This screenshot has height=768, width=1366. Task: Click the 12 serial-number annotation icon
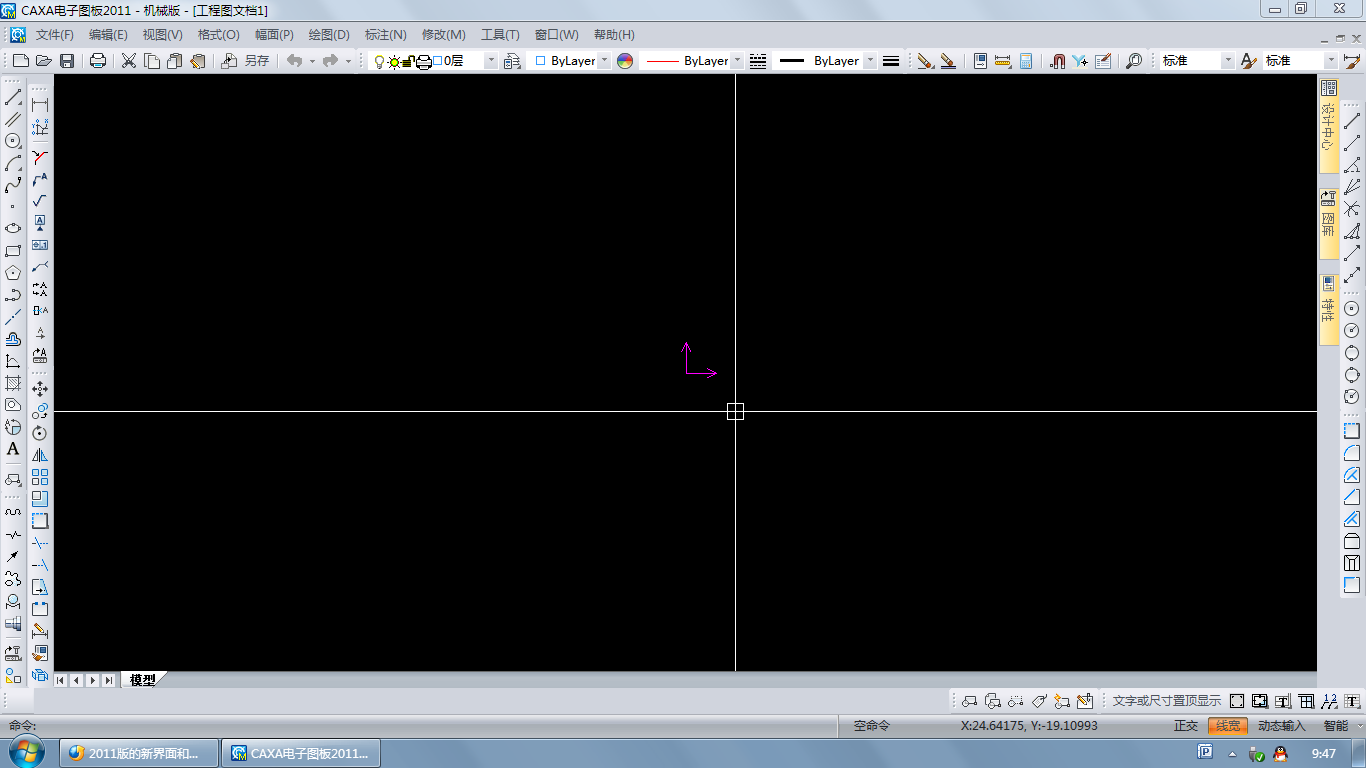[x=1329, y=701]
